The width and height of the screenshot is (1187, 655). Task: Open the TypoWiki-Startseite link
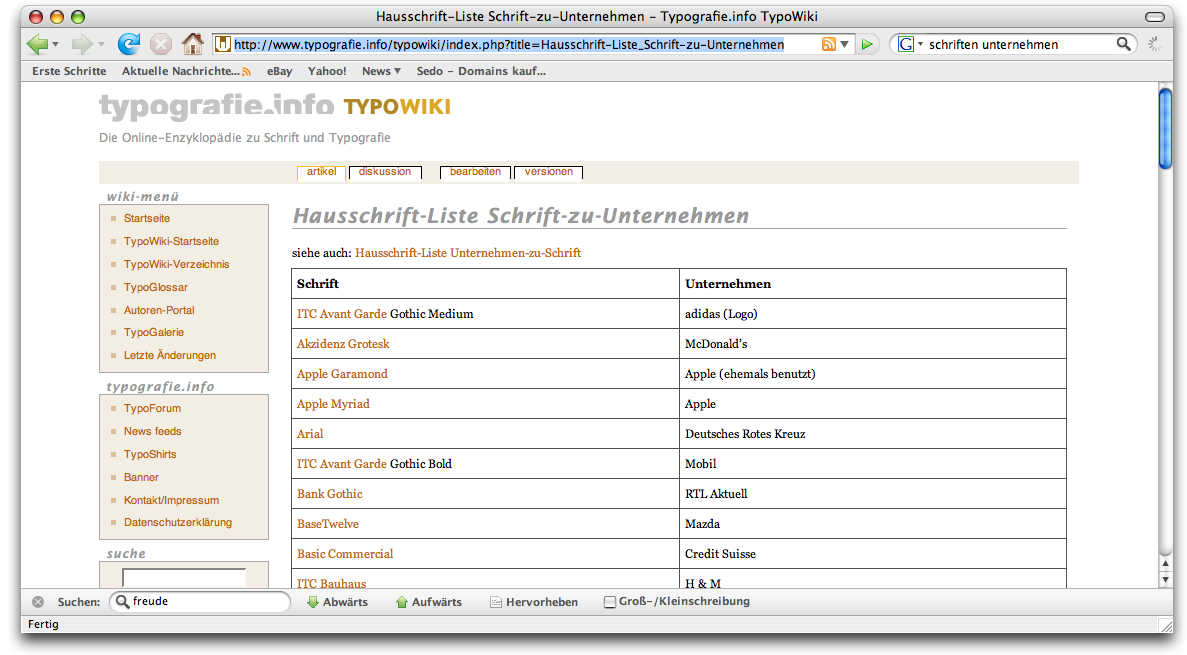[171, 242]
